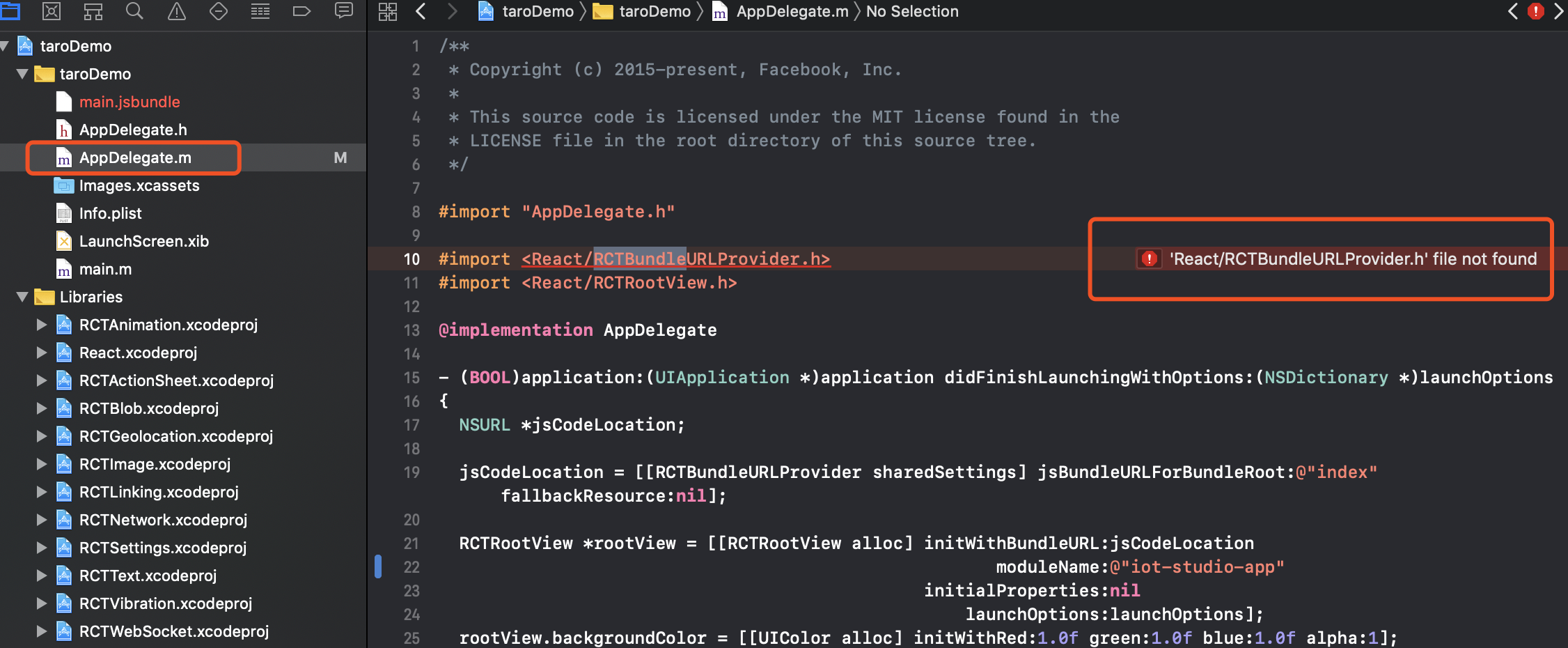Open the Issue navigator warning triangle
The height and width of the screenshot is (648, 1568).
(176, 11)
